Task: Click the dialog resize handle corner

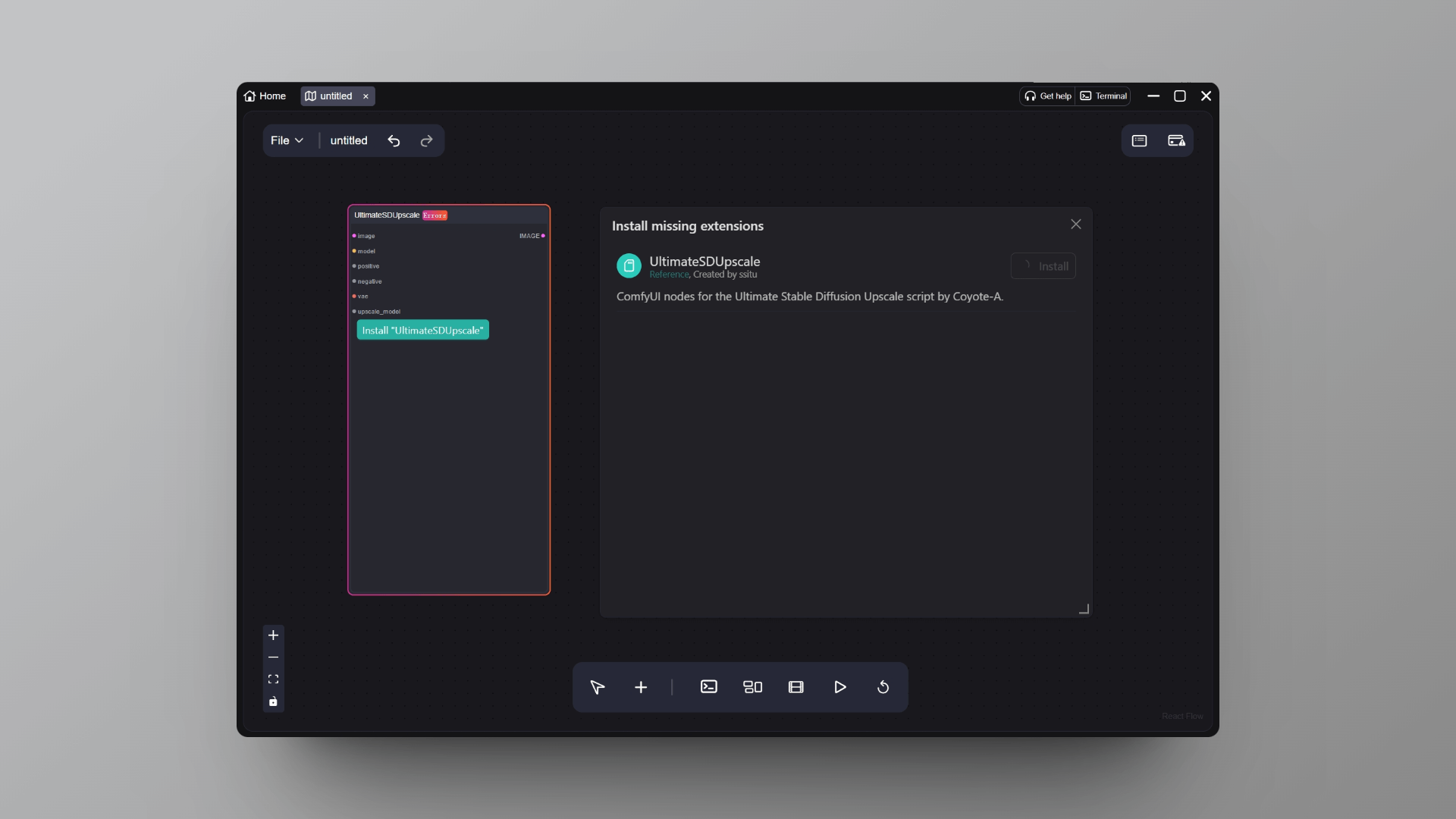Action: point(1084,609)
